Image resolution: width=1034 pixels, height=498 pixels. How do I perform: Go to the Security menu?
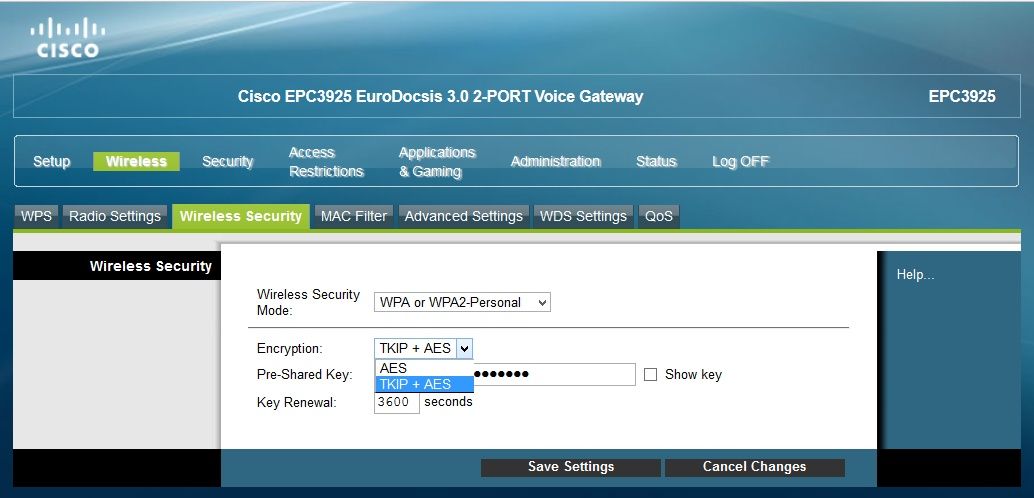228,162
